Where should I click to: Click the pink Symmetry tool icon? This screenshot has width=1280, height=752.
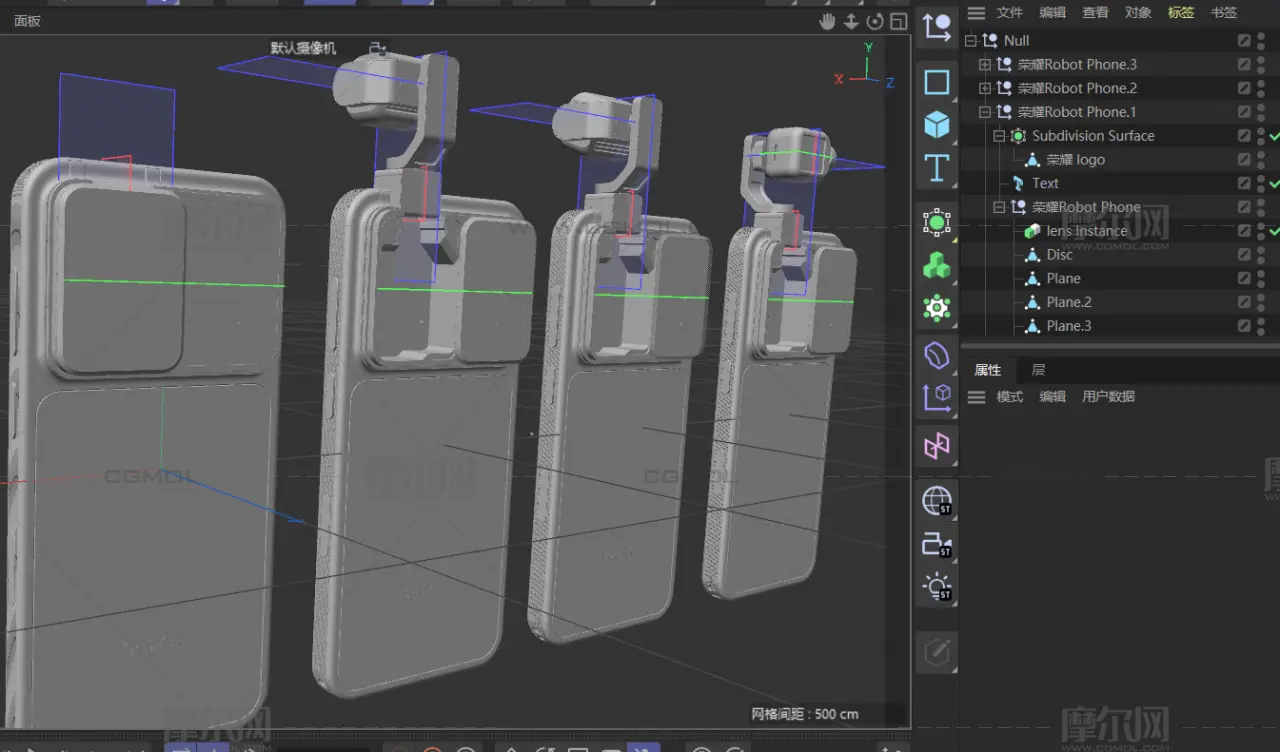(937, 446)
